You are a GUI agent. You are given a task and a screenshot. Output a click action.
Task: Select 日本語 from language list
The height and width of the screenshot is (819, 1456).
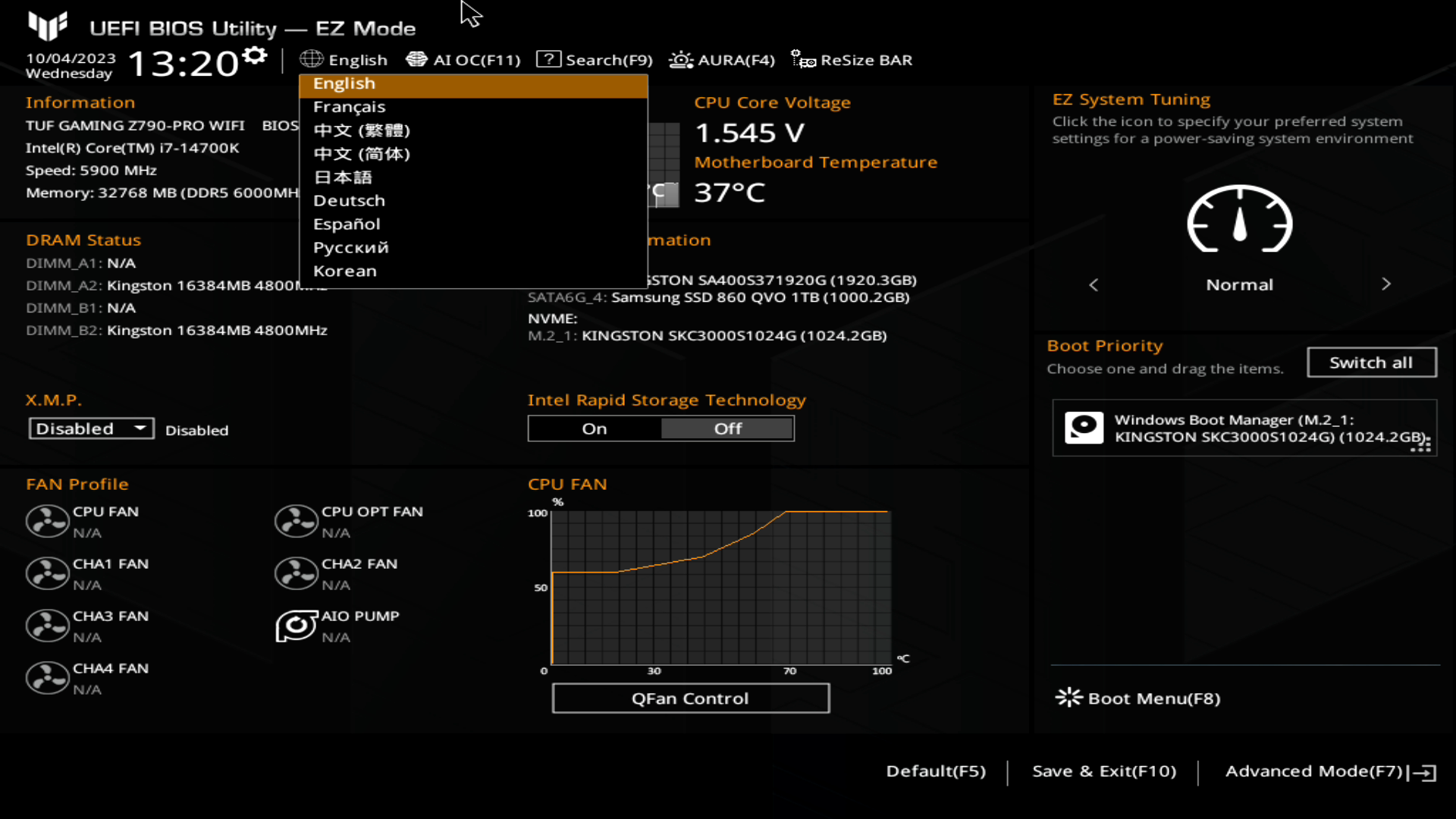coord(473,177)
